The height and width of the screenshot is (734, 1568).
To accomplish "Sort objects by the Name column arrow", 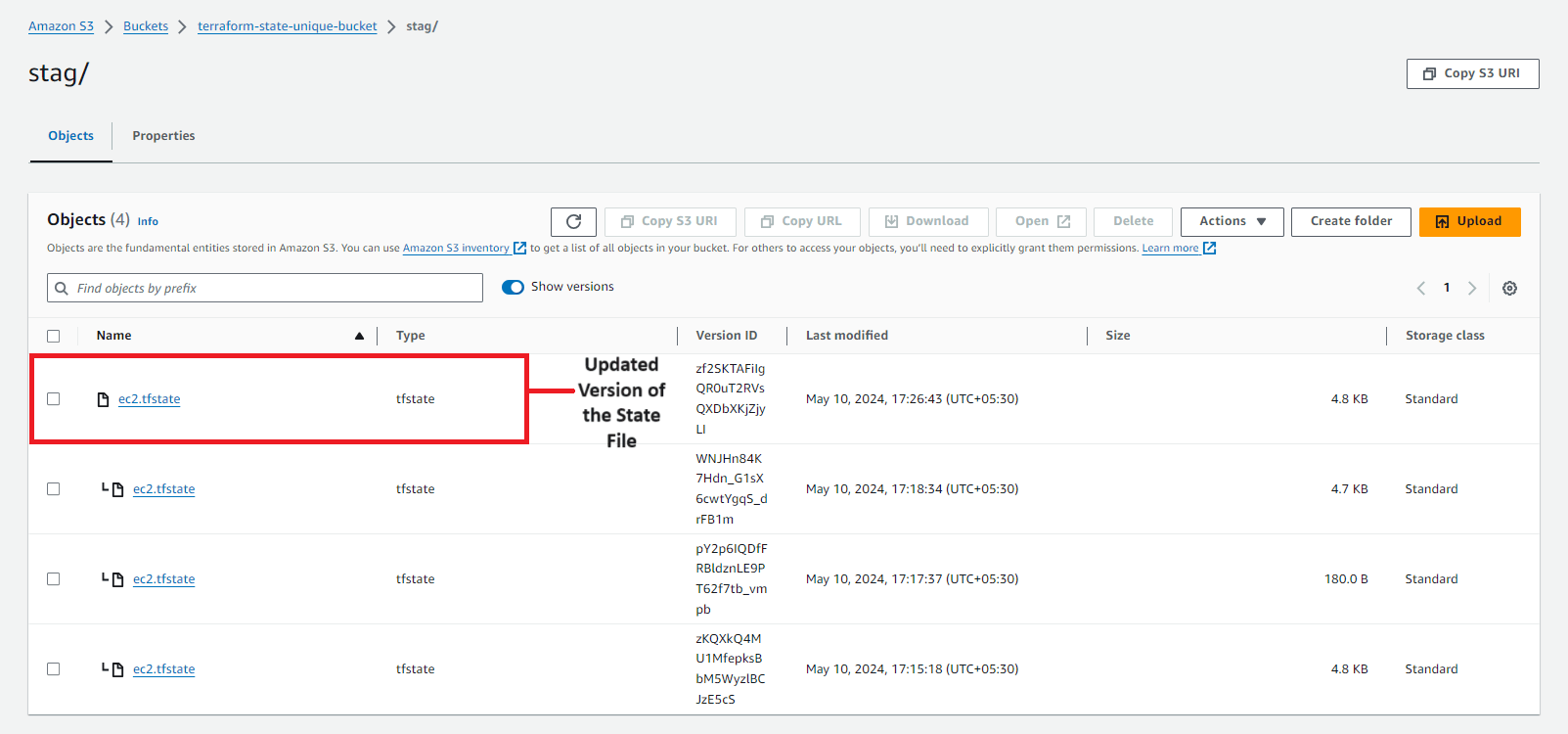I will (x=359, y=336).
